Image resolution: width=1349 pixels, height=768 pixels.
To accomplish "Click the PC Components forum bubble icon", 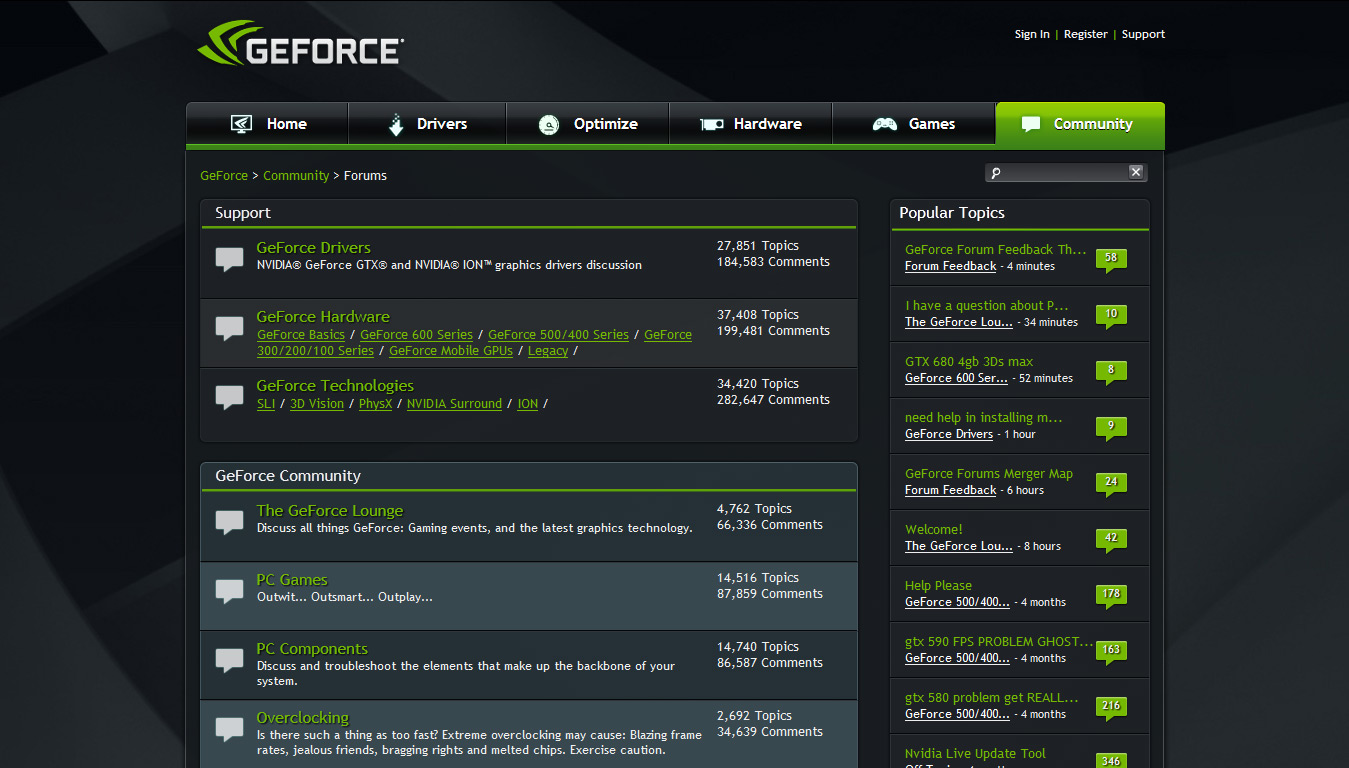I will (230, 660).
